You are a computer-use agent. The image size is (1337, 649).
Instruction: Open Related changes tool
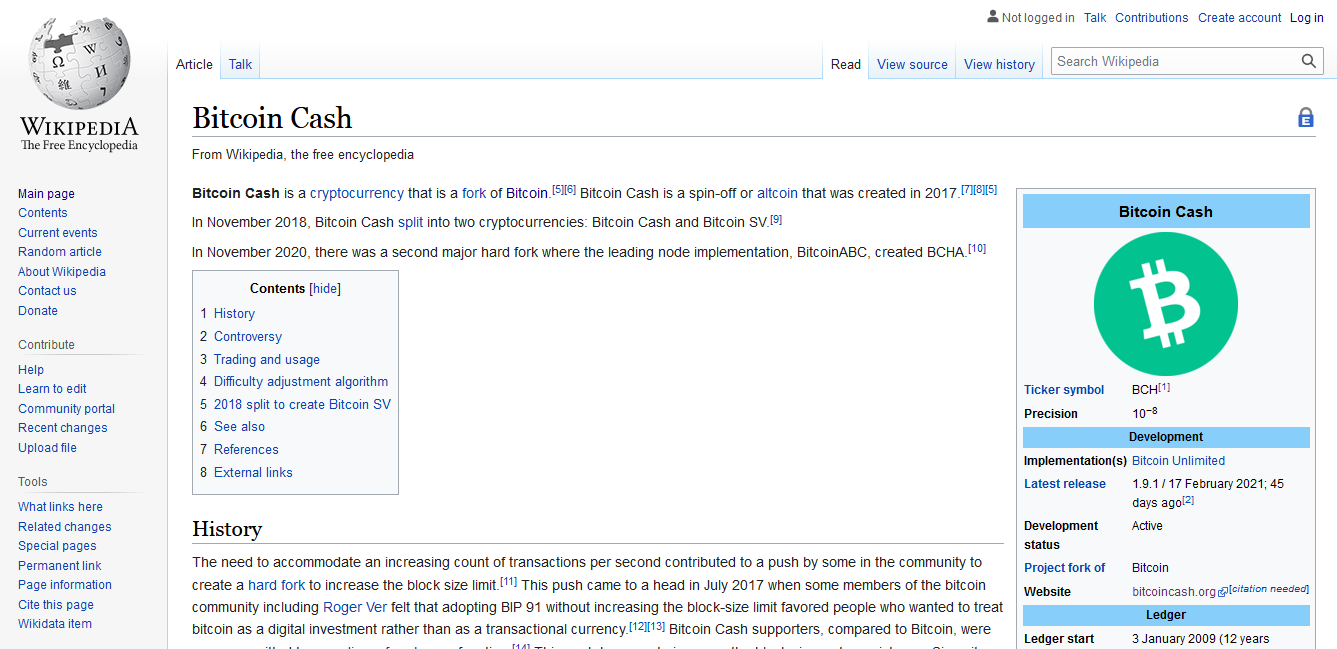[x=65, y=527]
